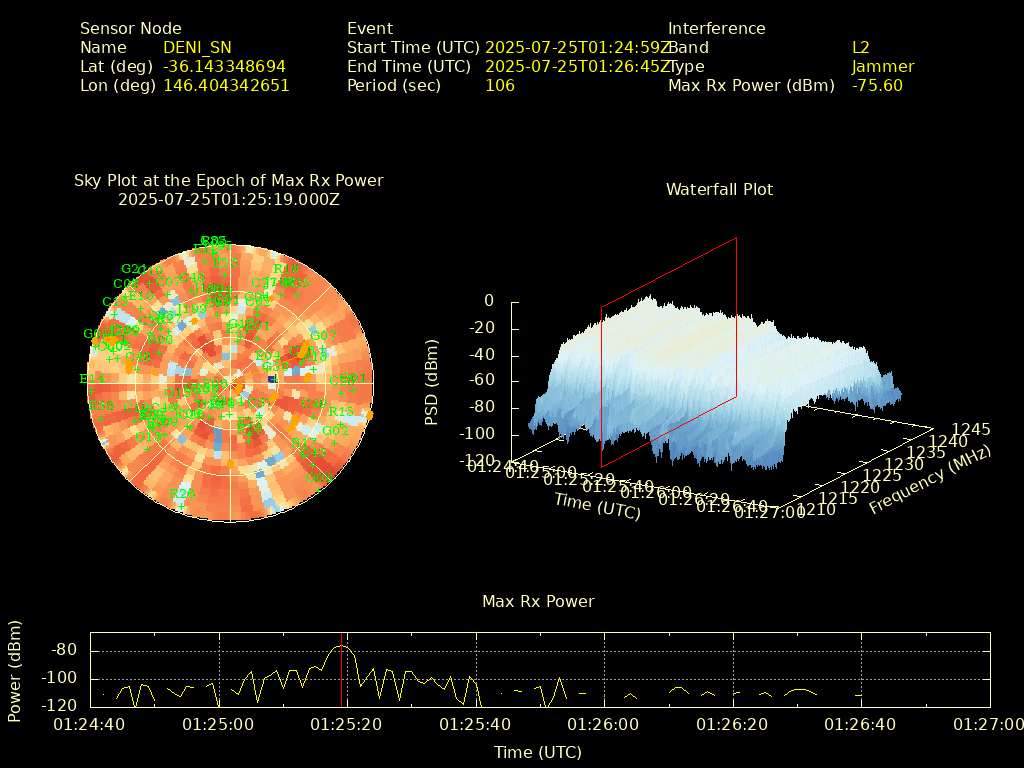The width and height of the screenshot is (1024, 768).
Task: Click the L2 band value
Action: click(861, 47)
